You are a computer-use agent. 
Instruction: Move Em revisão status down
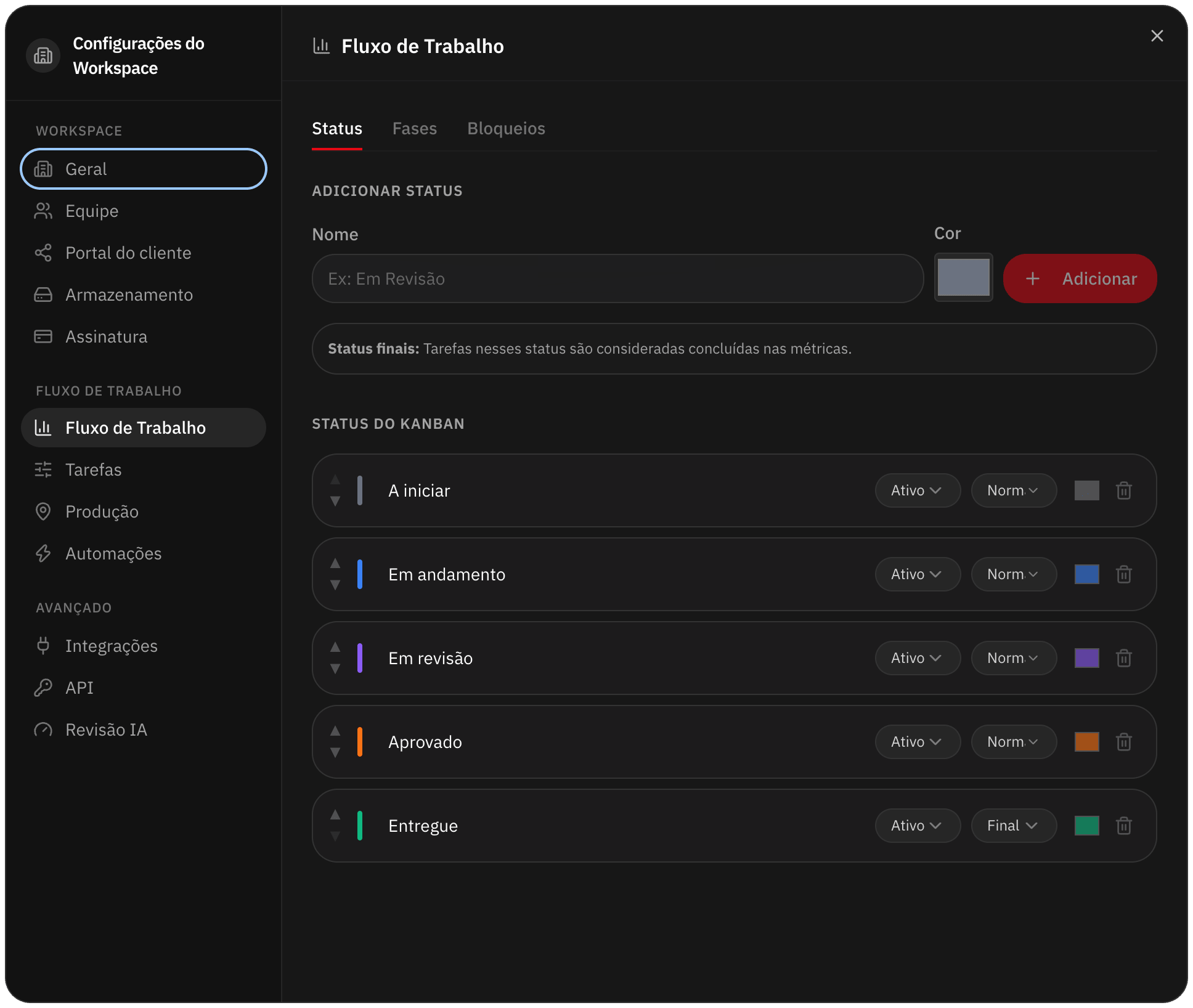(x=335, y=669)
